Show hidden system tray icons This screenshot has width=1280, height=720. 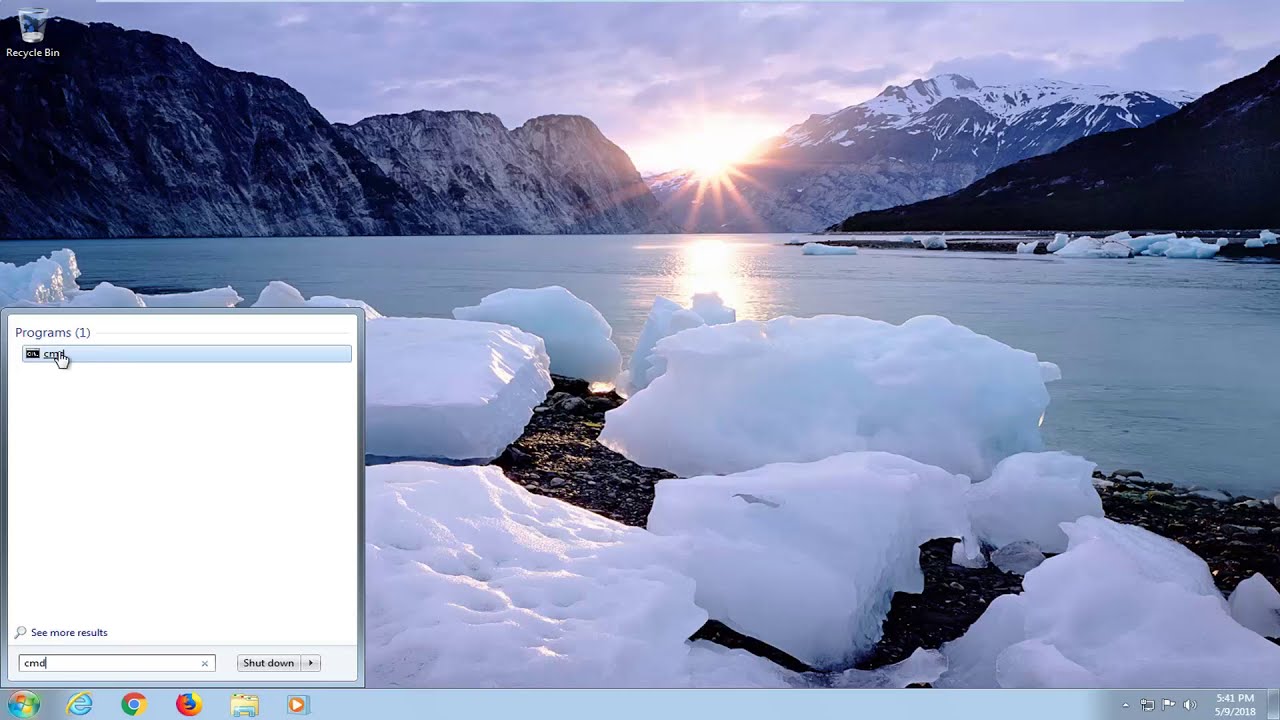click(x=1126, y=705)
